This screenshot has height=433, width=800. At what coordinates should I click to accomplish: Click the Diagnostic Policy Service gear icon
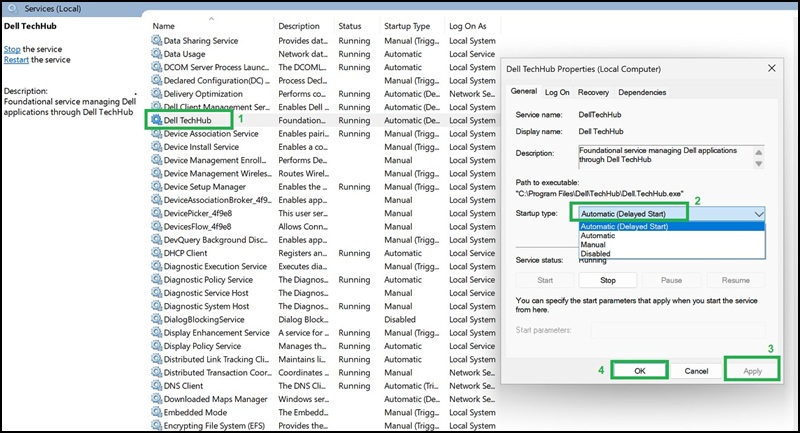point(157,279)
